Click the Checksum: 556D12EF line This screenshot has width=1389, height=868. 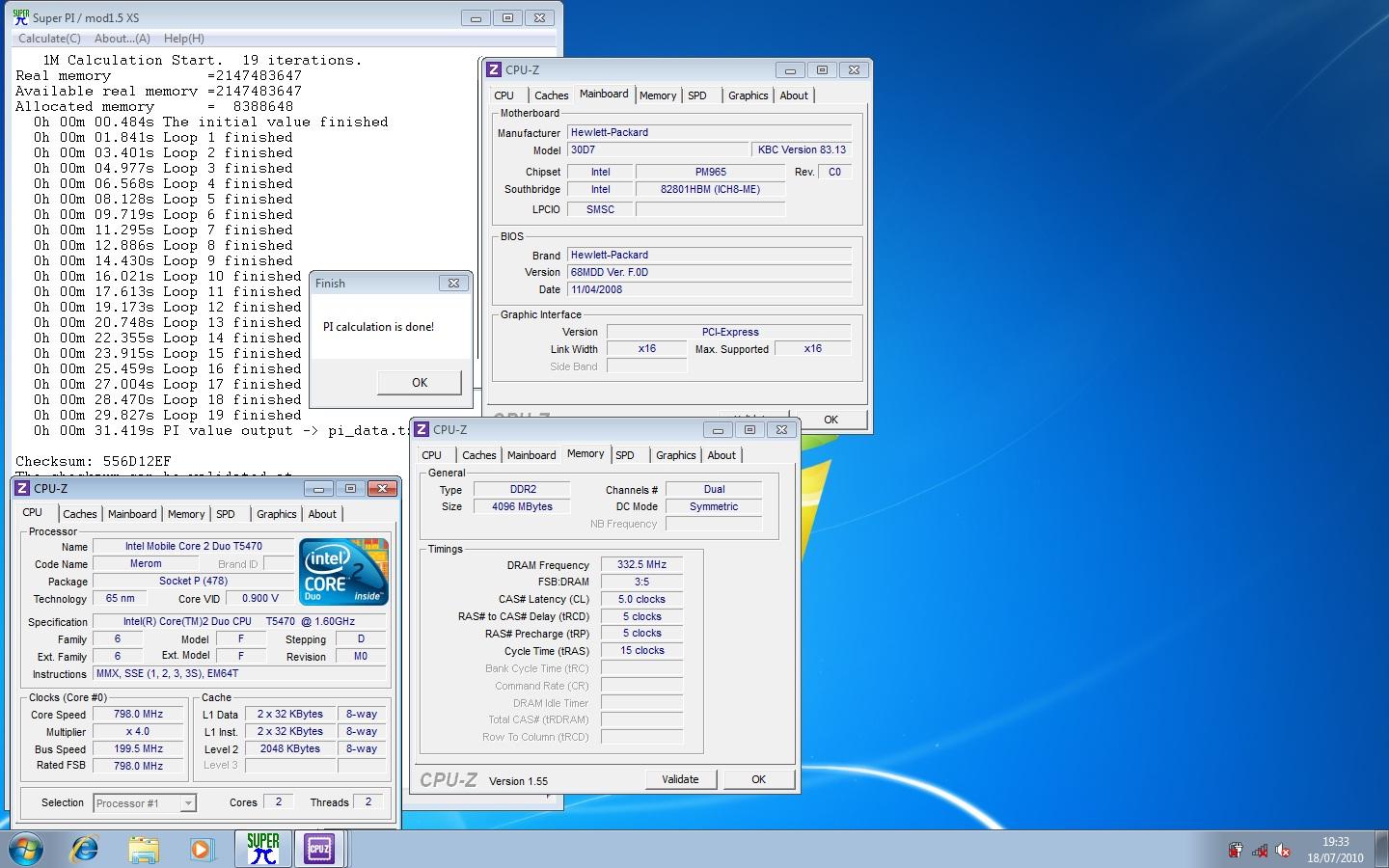tap(94, 461)
